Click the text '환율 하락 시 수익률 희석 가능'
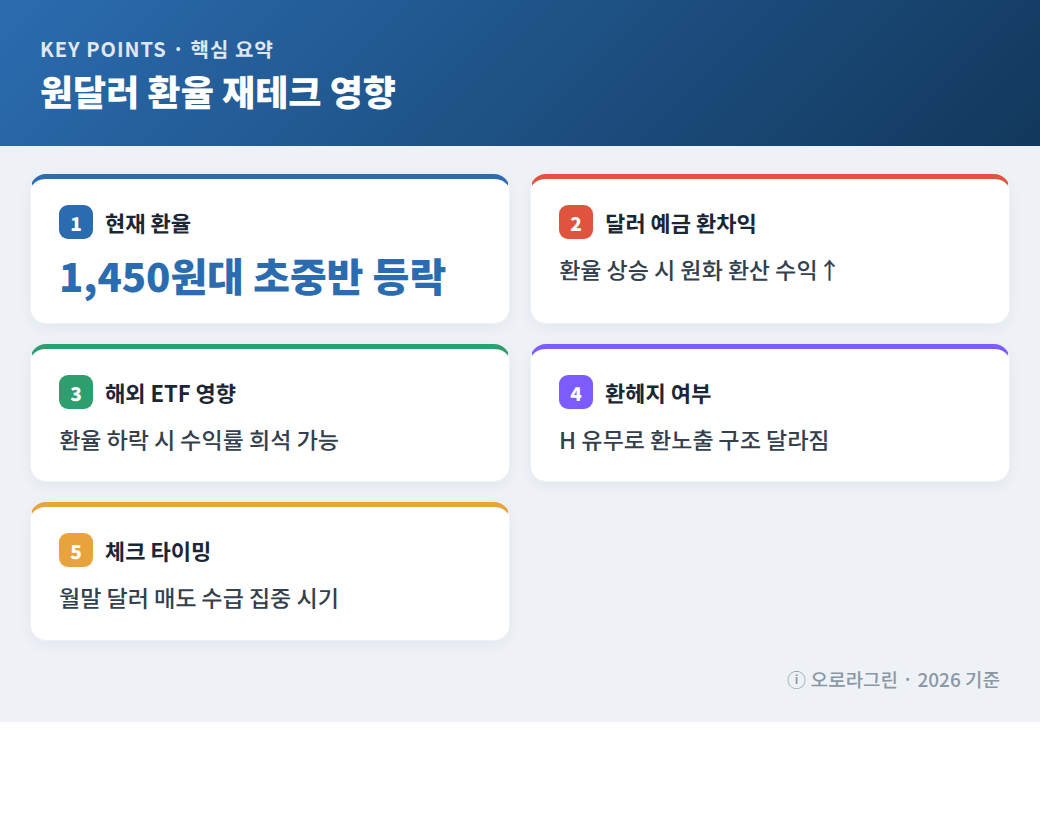Viewport: 1040px width, 840px height. [x=199, y=440]
